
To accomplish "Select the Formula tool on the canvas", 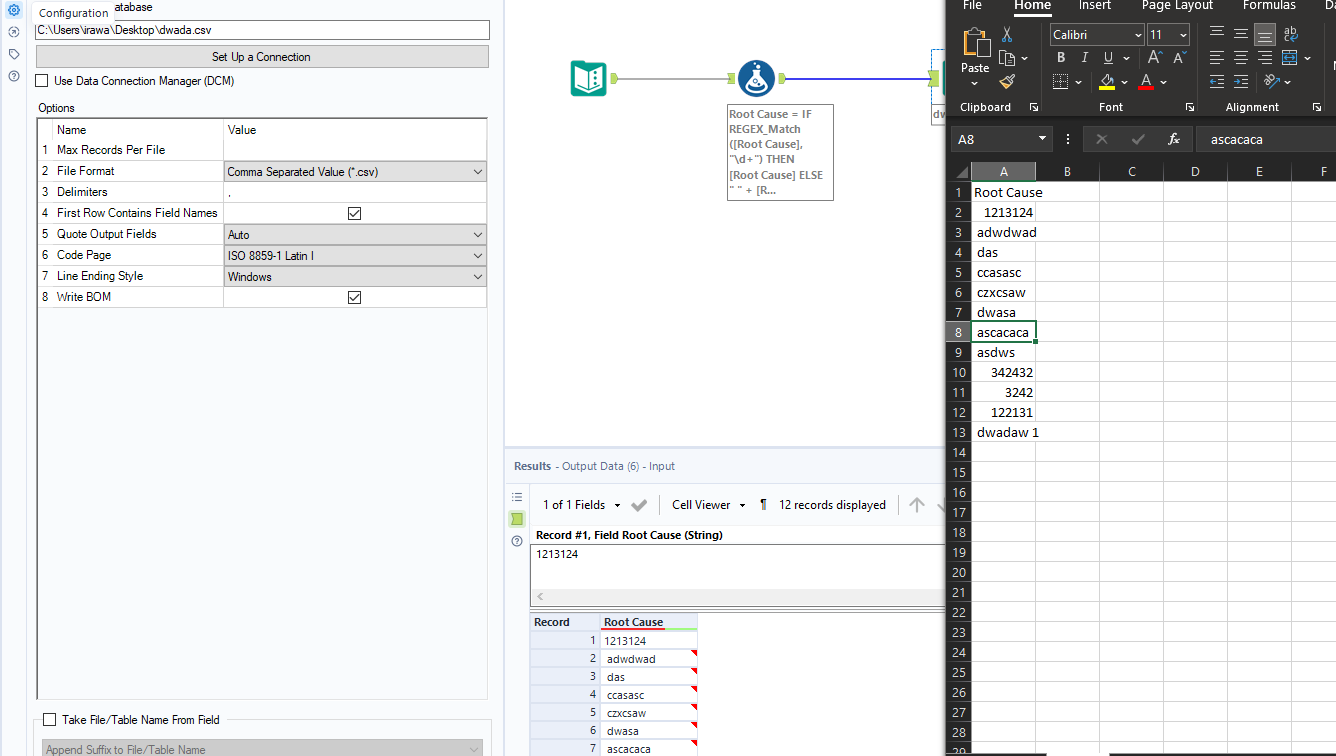I will [756, 77].
